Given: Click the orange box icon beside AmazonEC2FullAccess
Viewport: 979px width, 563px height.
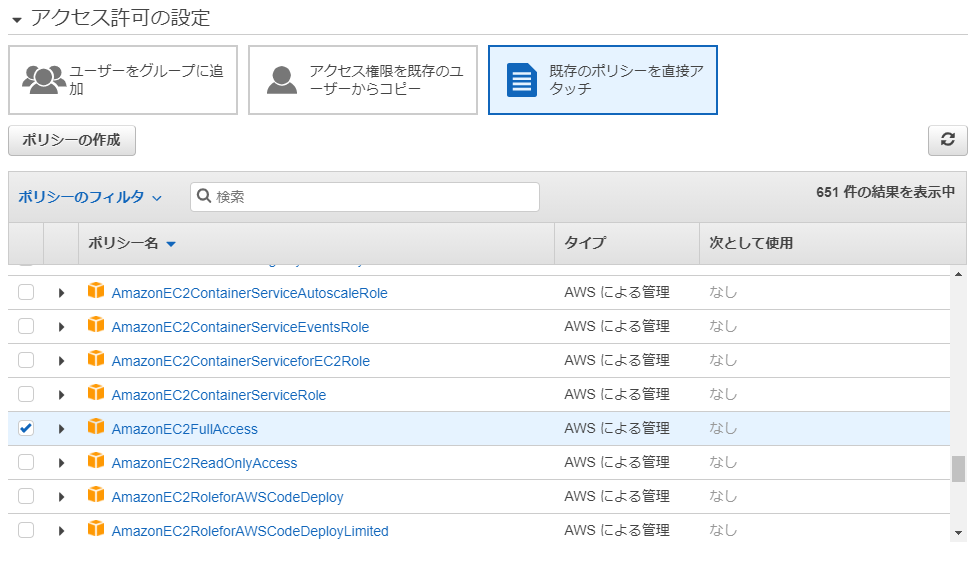Looking at the screenshot, I should coord(96,427).
